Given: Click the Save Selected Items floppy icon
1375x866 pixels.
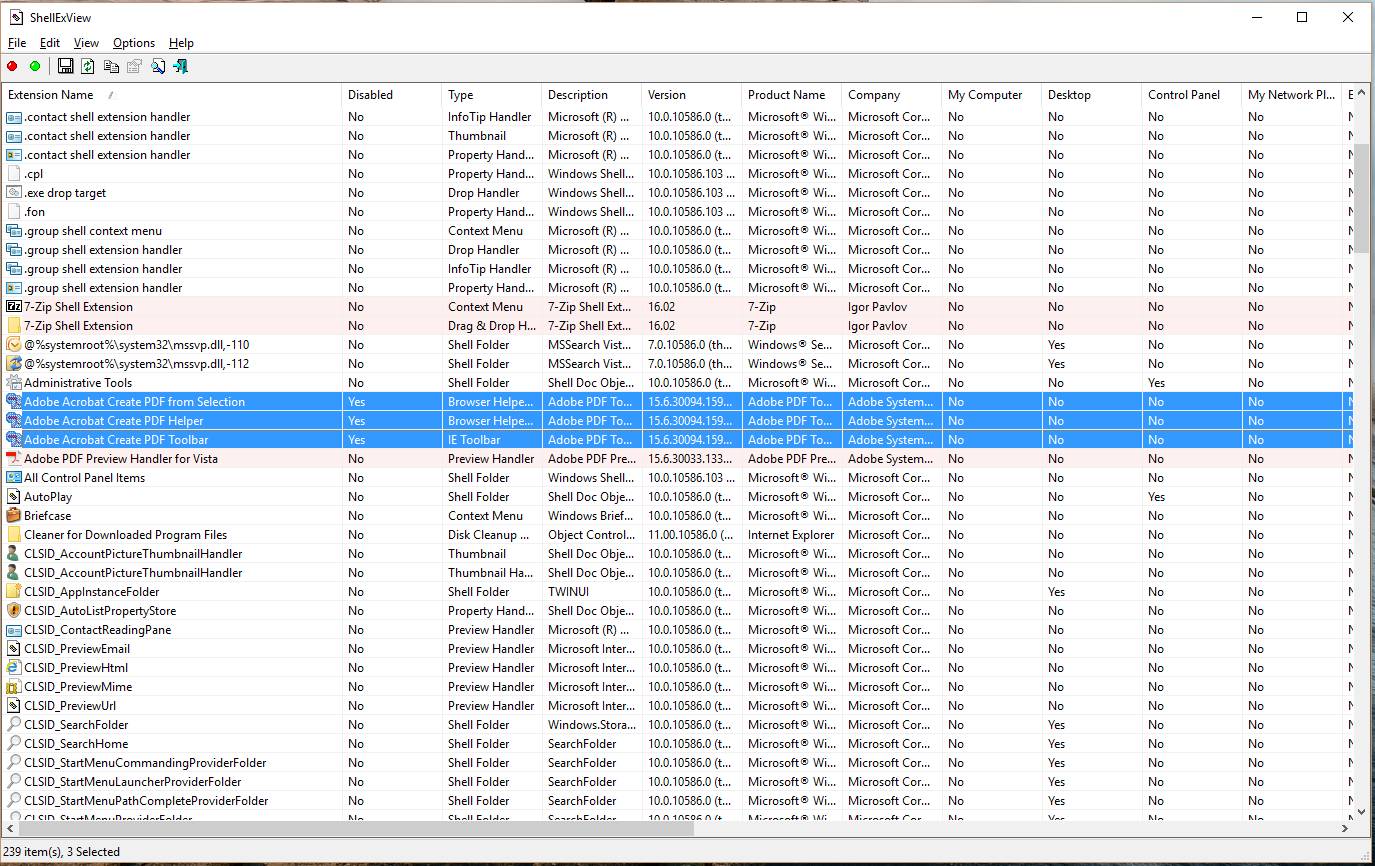Looking at the screenshot, I should pyautogui.click(x=65, y=66).
